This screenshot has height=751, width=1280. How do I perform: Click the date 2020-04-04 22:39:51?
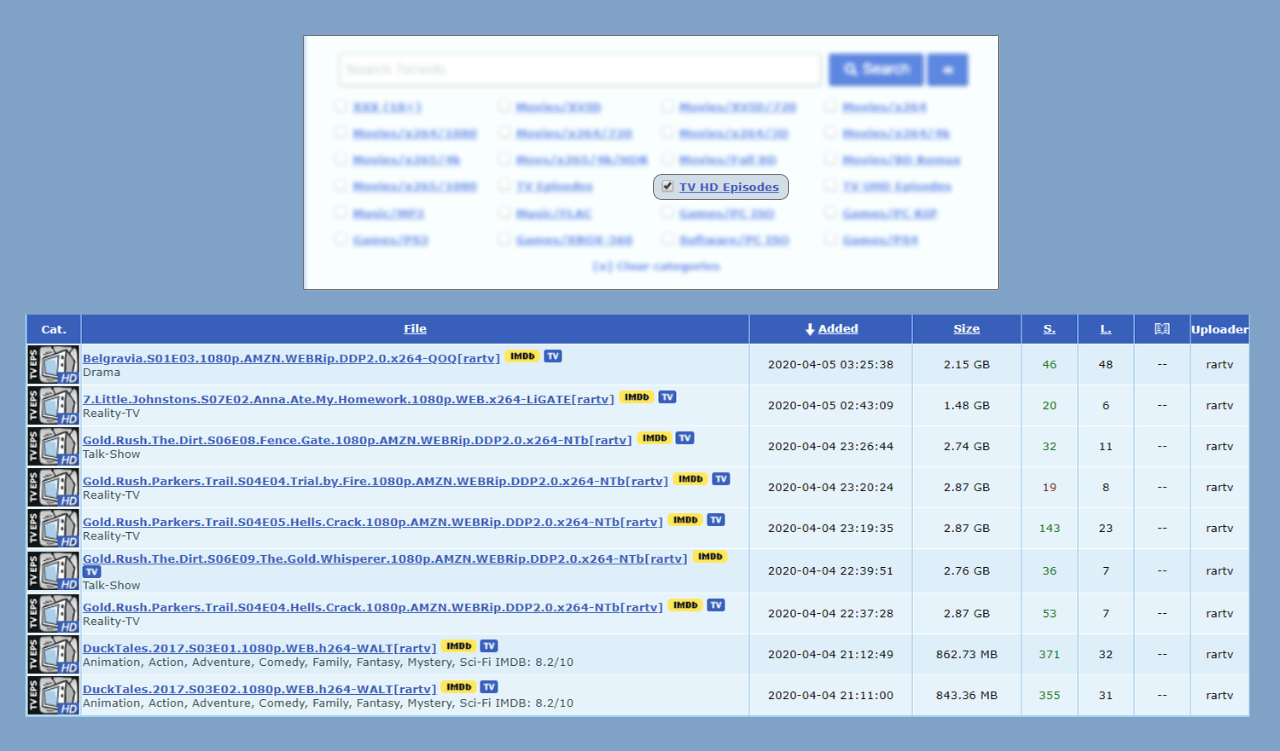coord(830,571)
